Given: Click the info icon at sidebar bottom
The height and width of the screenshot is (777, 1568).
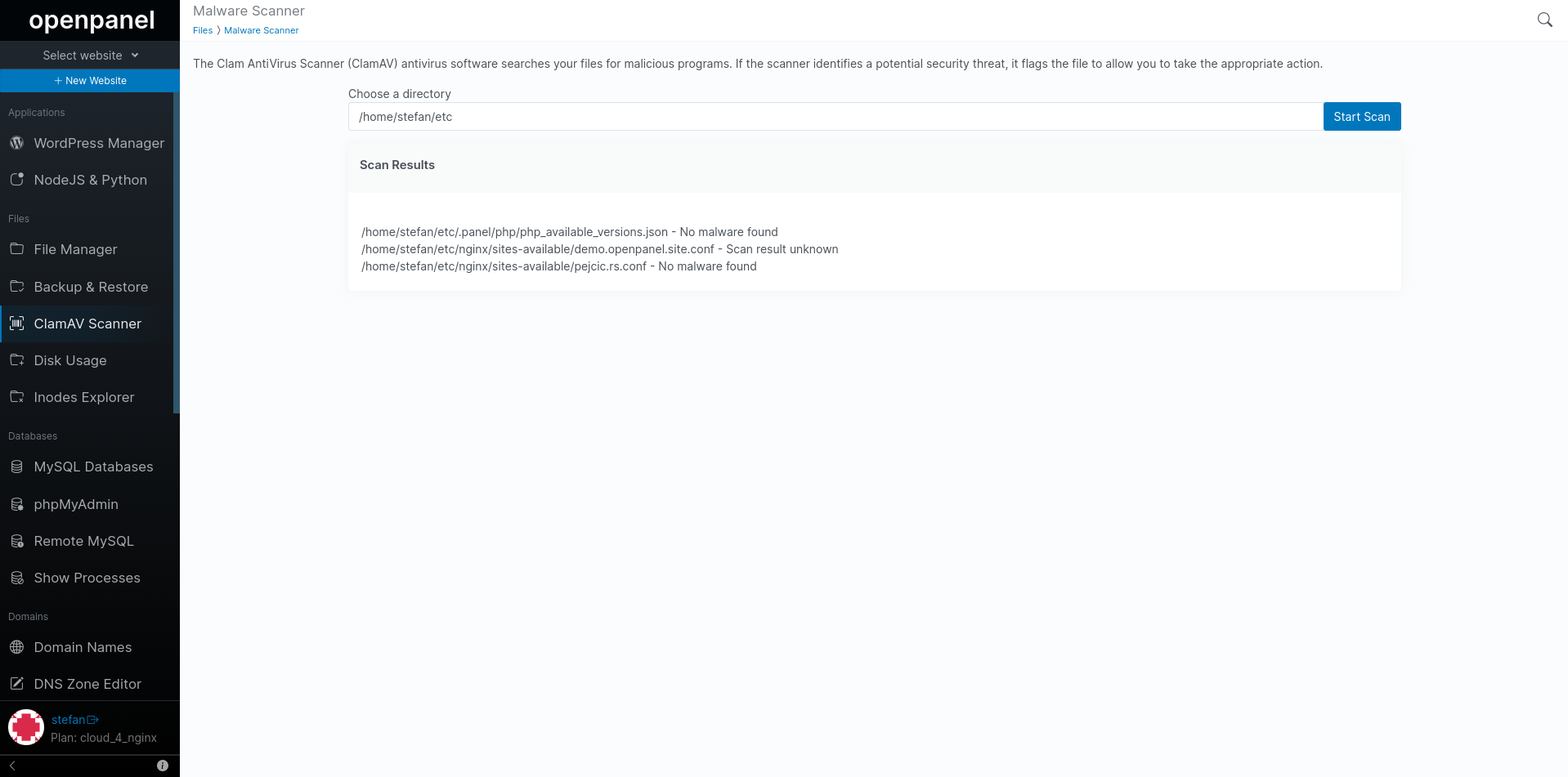Looking at the screenshot, I should [x=163, y=766].
